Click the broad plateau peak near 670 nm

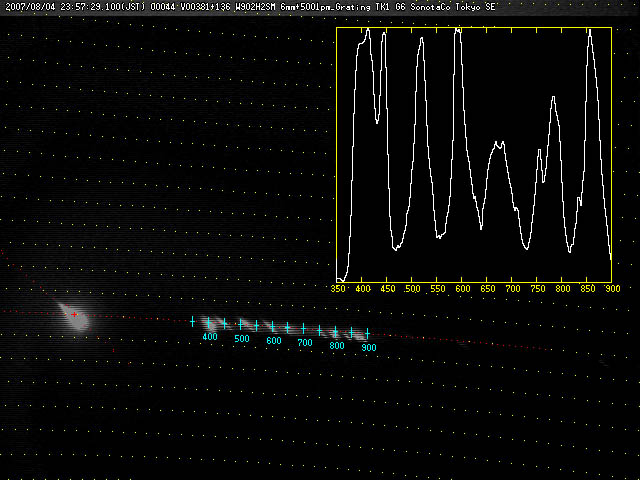(497, 145)
